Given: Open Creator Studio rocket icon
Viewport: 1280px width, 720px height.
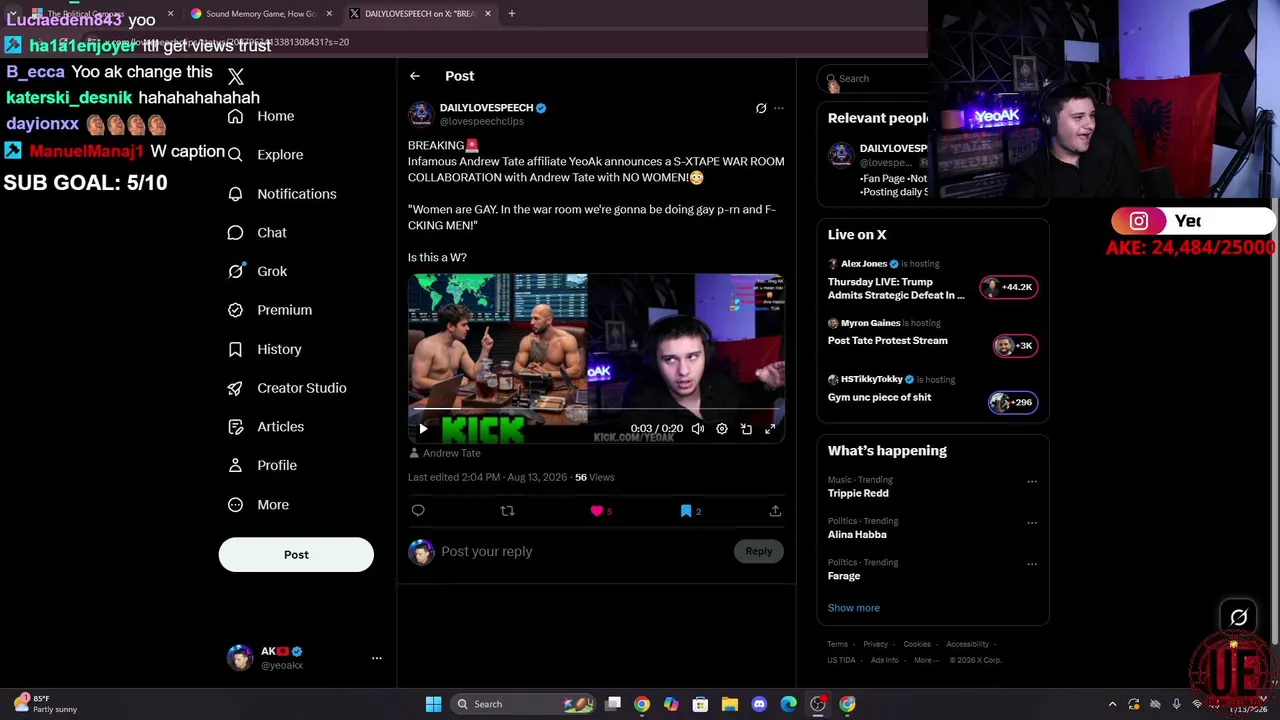Looking at the screenshot, I should point(235,388).
